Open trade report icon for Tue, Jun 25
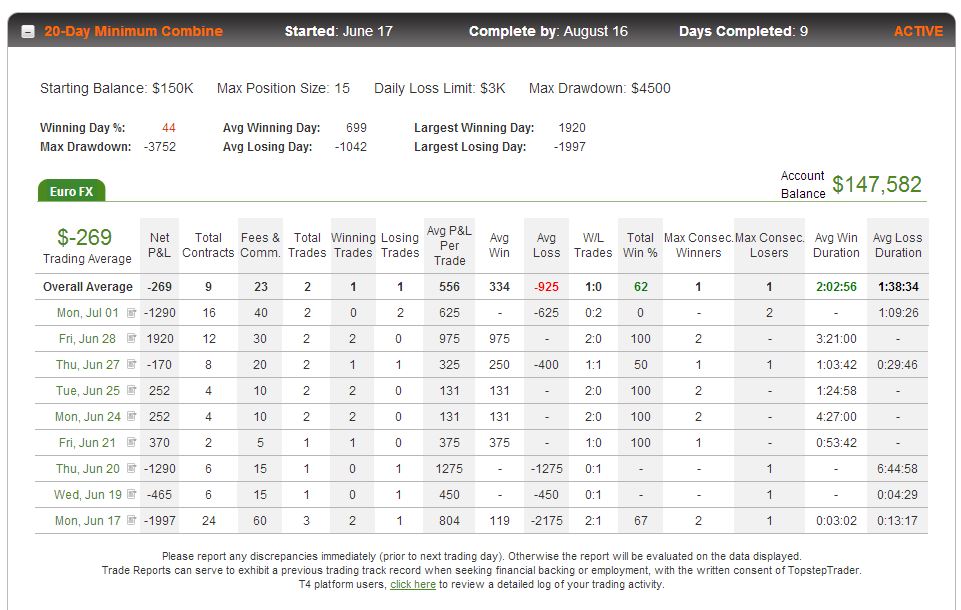The width and height of the screenshot is (961, 610). tap(131, 390)
